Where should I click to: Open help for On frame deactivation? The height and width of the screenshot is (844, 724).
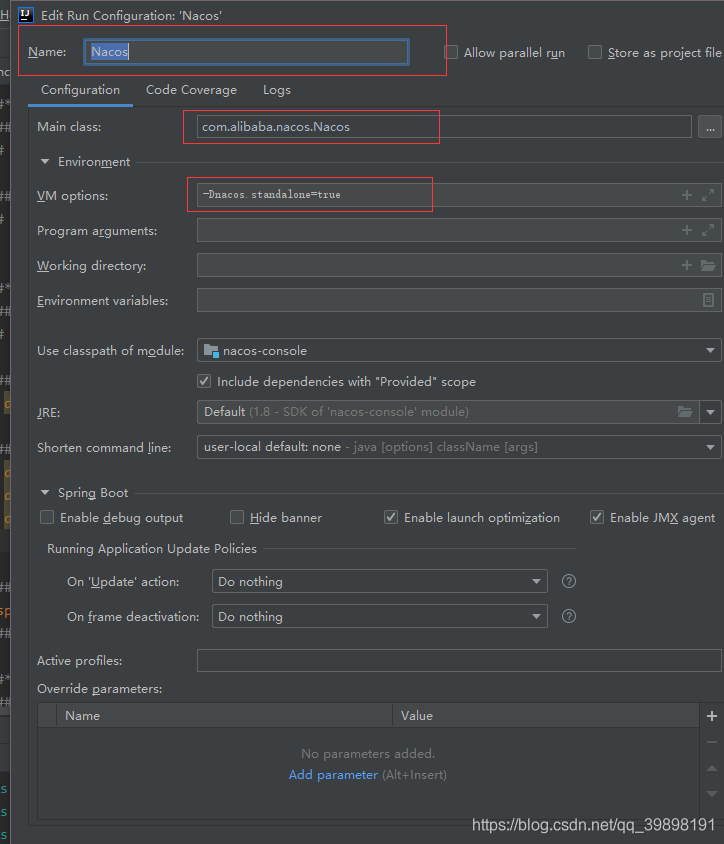568,616
